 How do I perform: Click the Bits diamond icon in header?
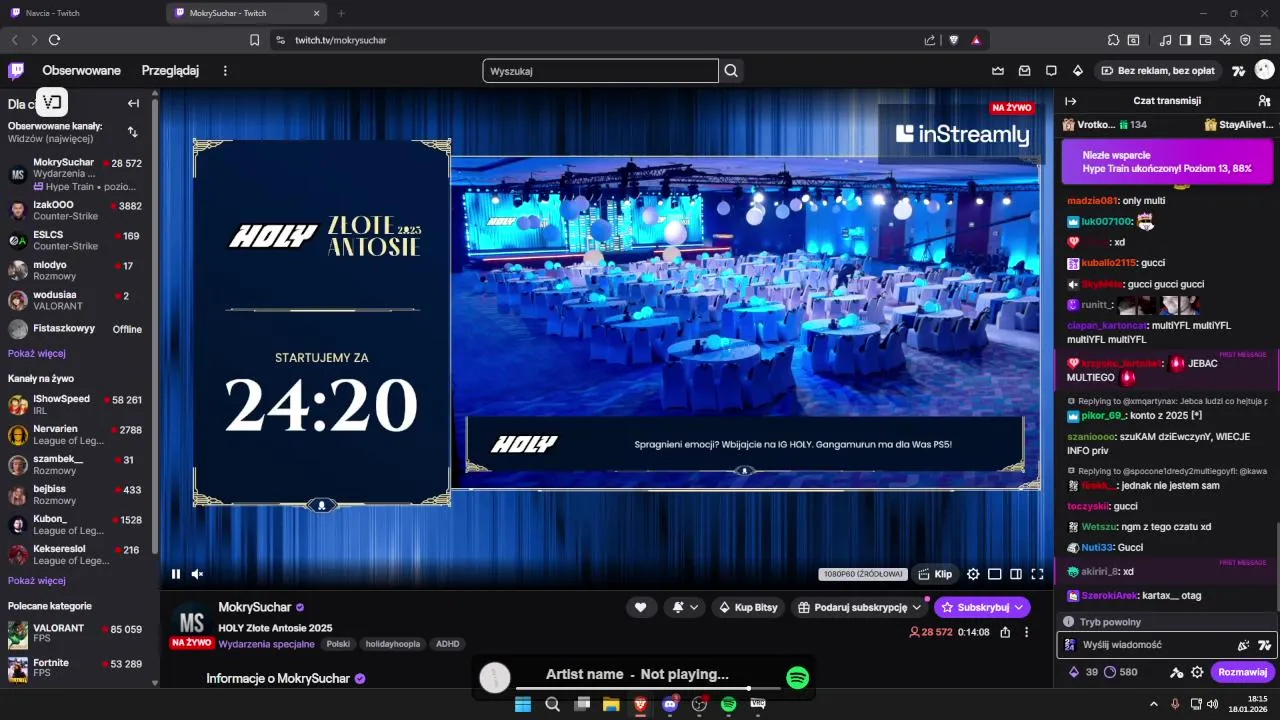tap(1077, 71)
